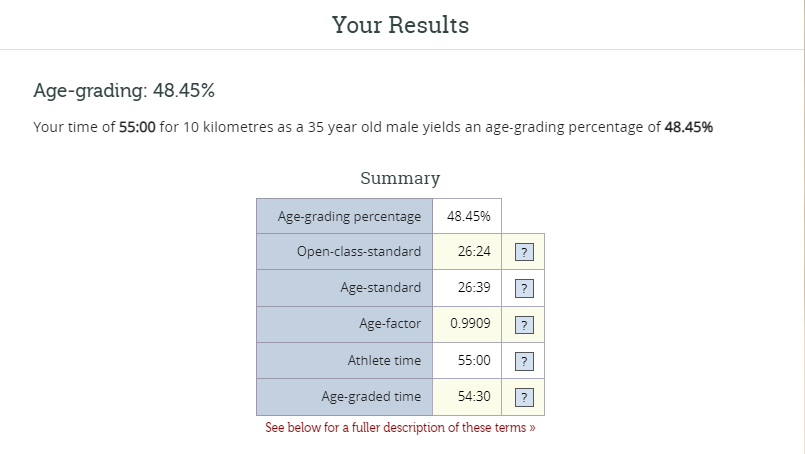Click the 26:24 open-class-standard value

tap(474, 252)
